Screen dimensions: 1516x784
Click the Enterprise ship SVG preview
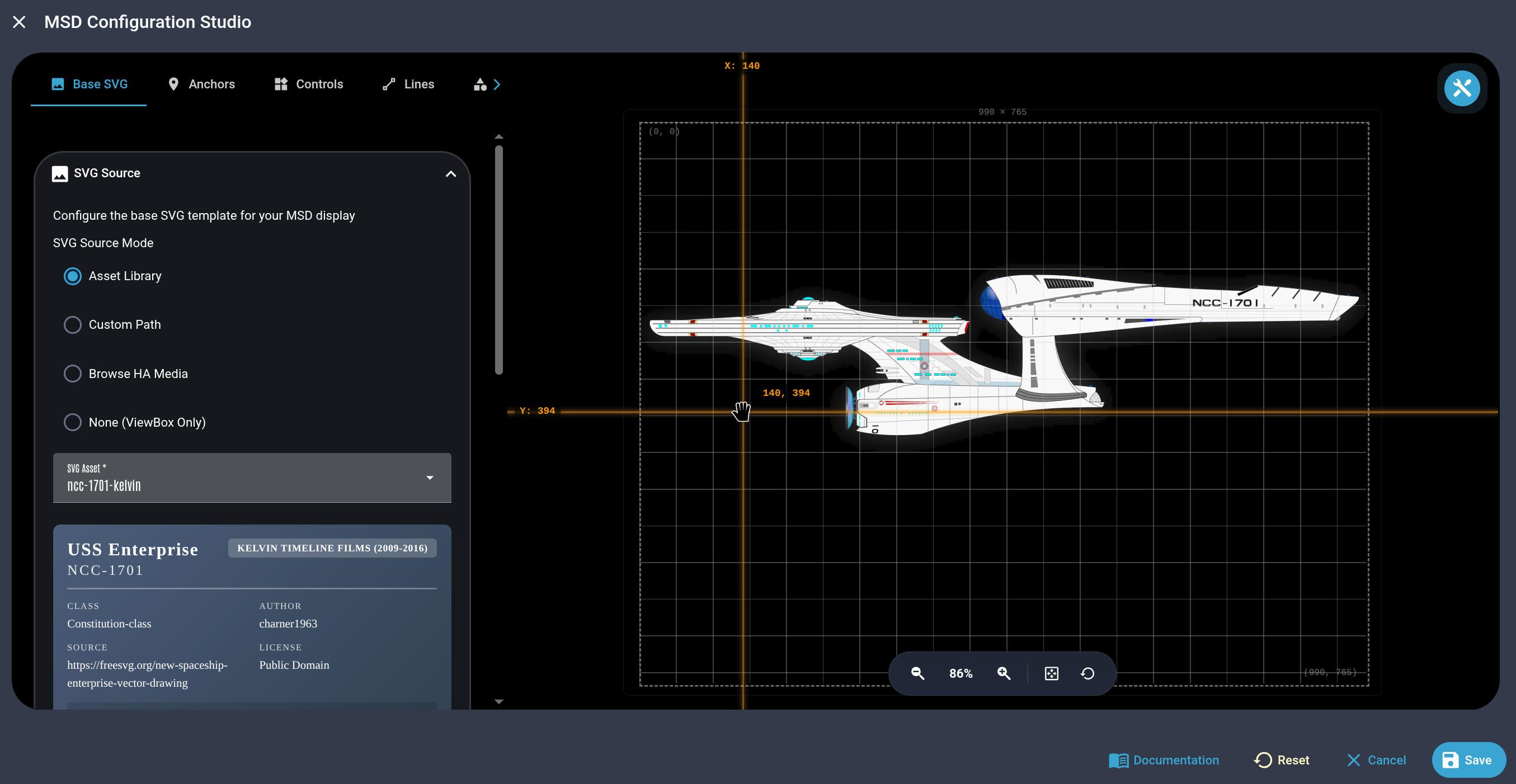(x=1004, y=356)
